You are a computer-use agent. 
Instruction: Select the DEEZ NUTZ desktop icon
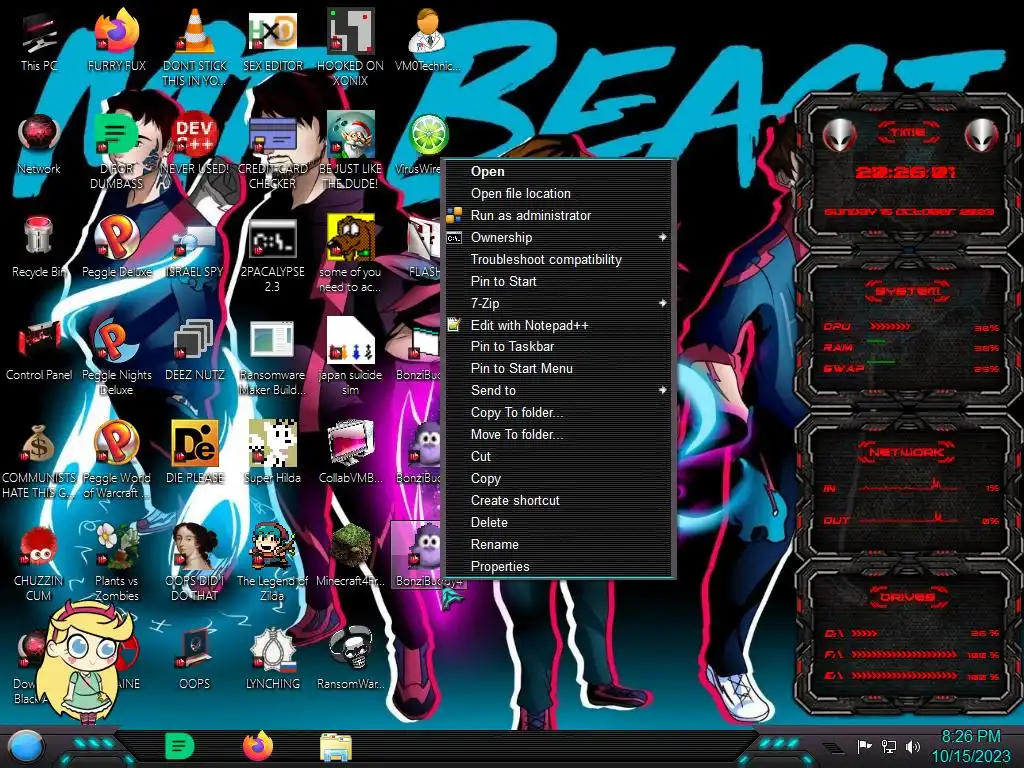[x=195, y=349]
